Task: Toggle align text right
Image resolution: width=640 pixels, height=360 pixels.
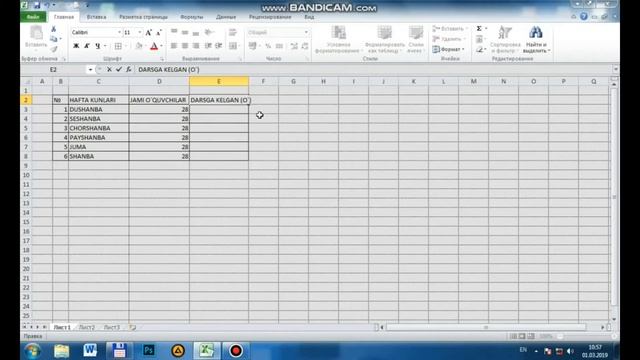Action: click(196, 46)
